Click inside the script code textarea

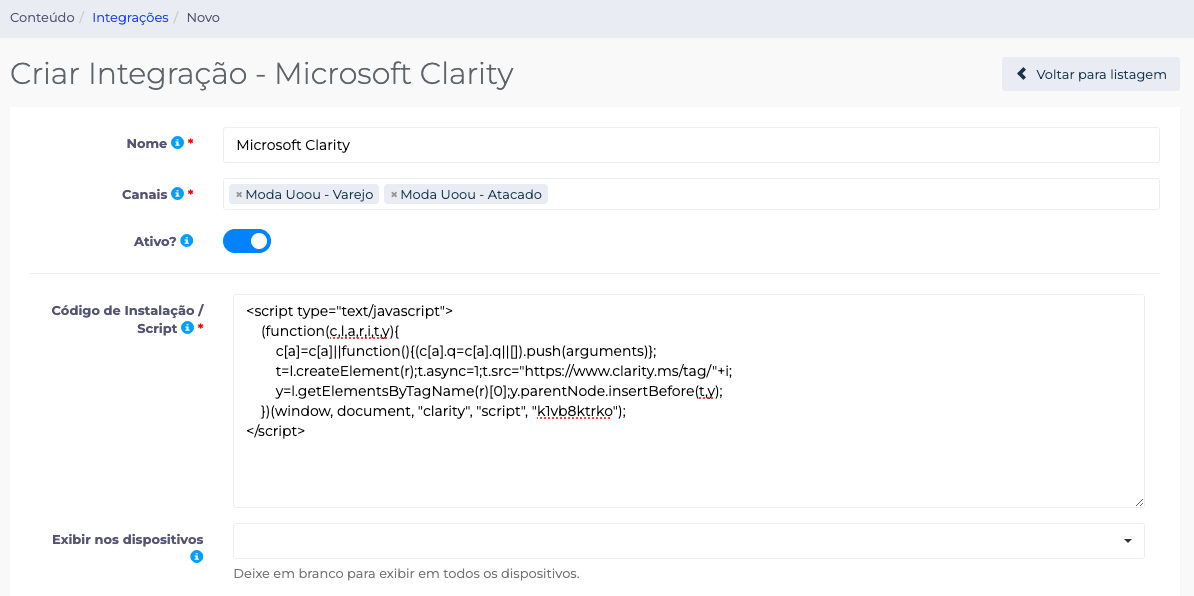coord(688,401)
